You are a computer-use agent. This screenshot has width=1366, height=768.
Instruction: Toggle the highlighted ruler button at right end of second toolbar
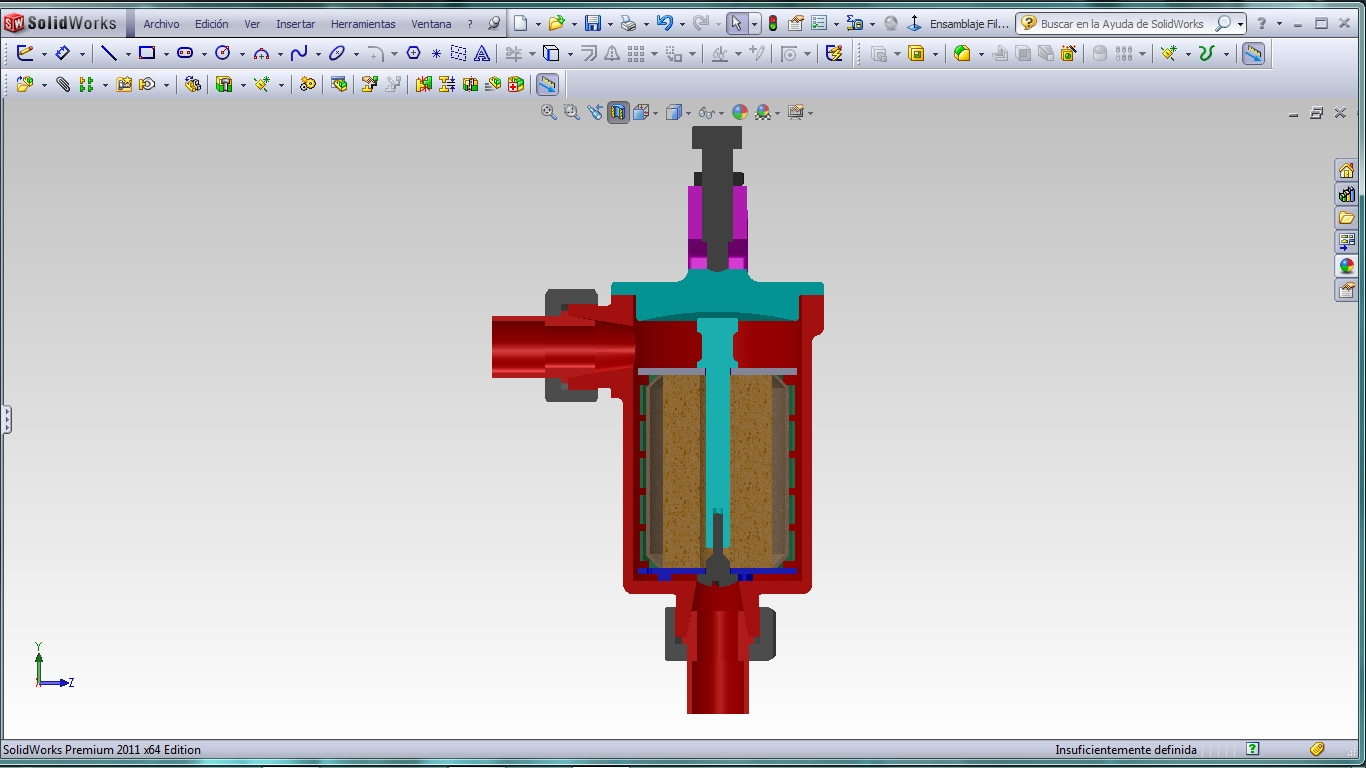[1253, 54]
